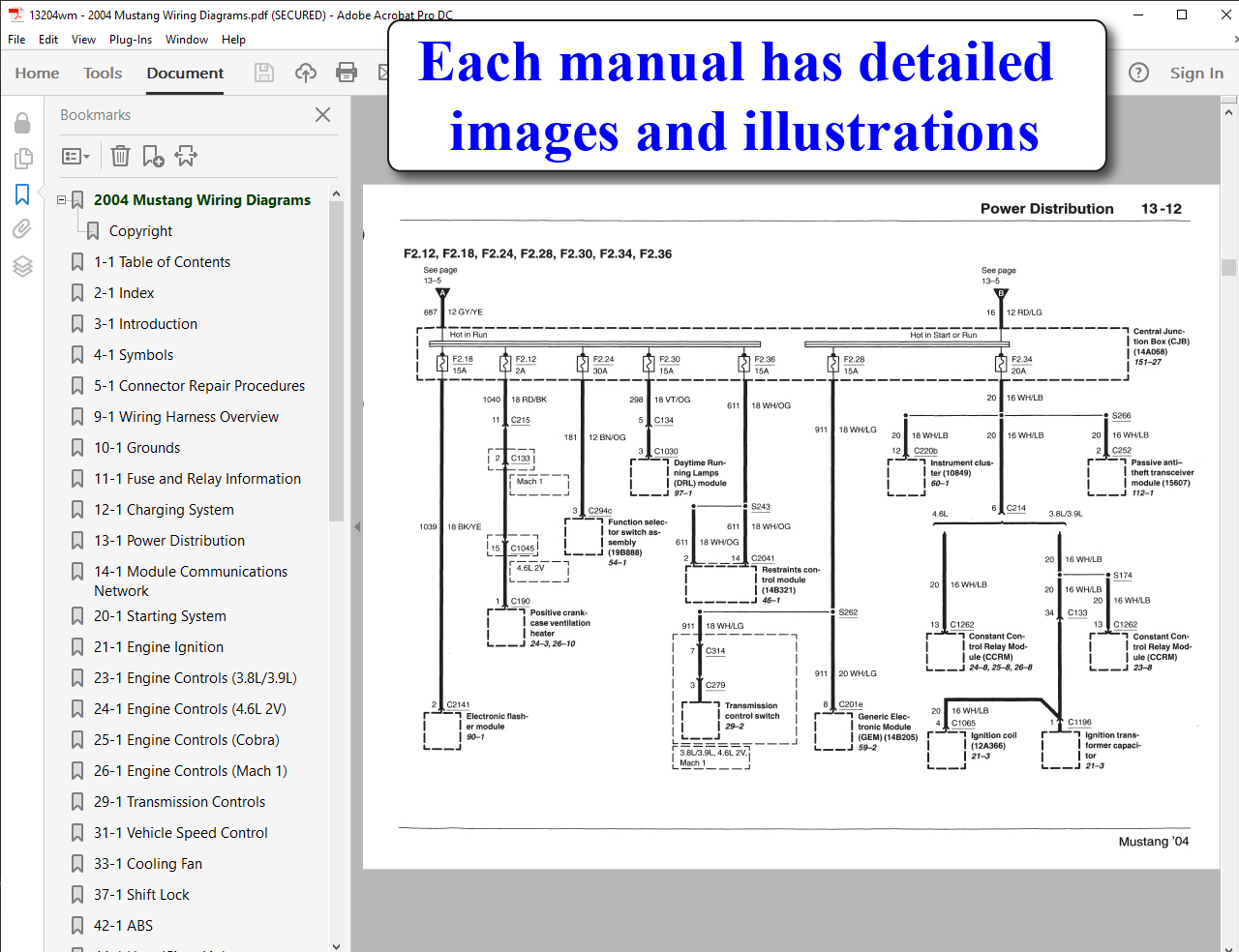The height and width of the screenshot is (952, 1239).
Task: Click the Sign In button
Action: coord(1196,73)
